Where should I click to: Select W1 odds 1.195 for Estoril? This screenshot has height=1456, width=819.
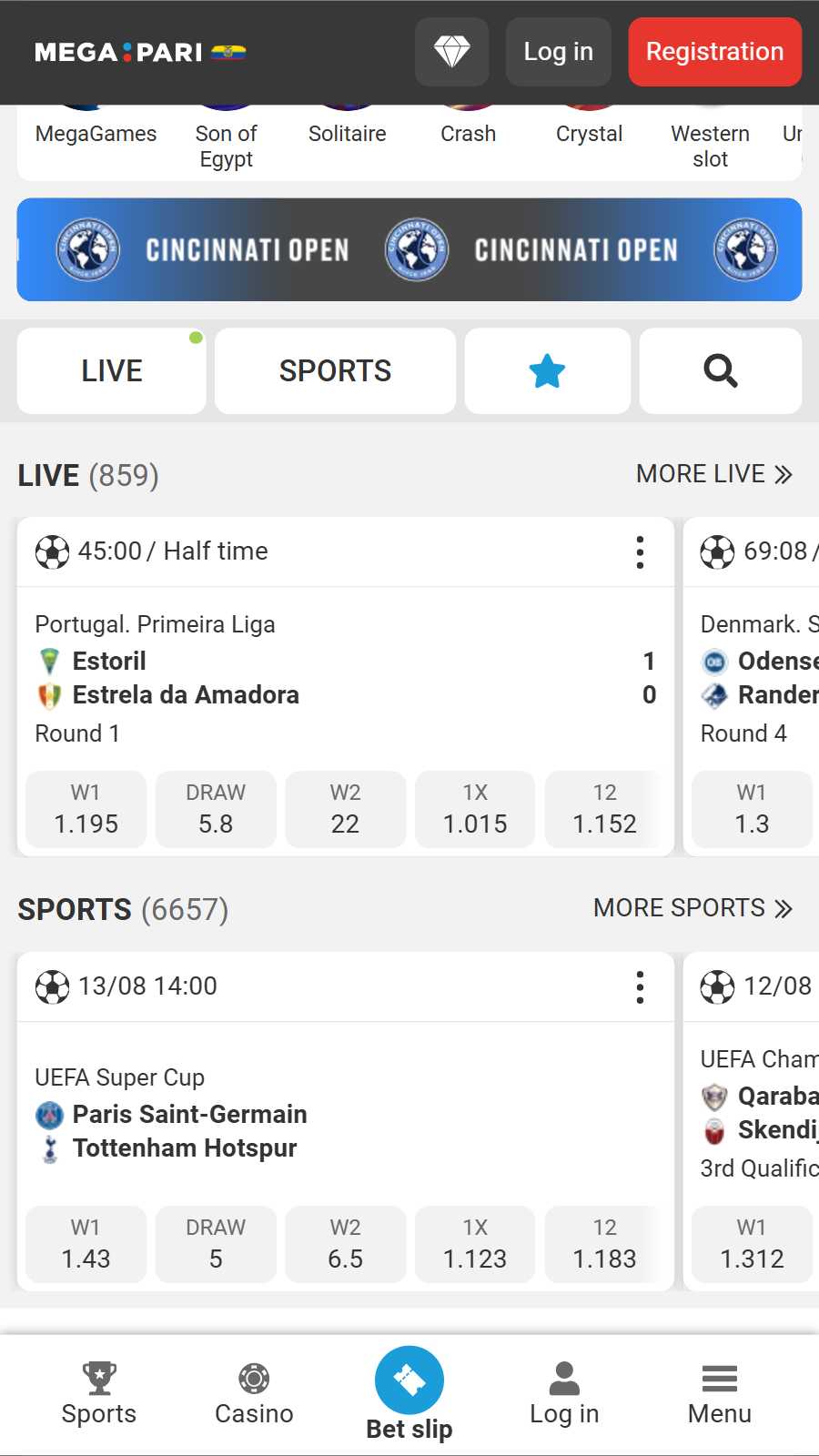[x=86, y=809]
